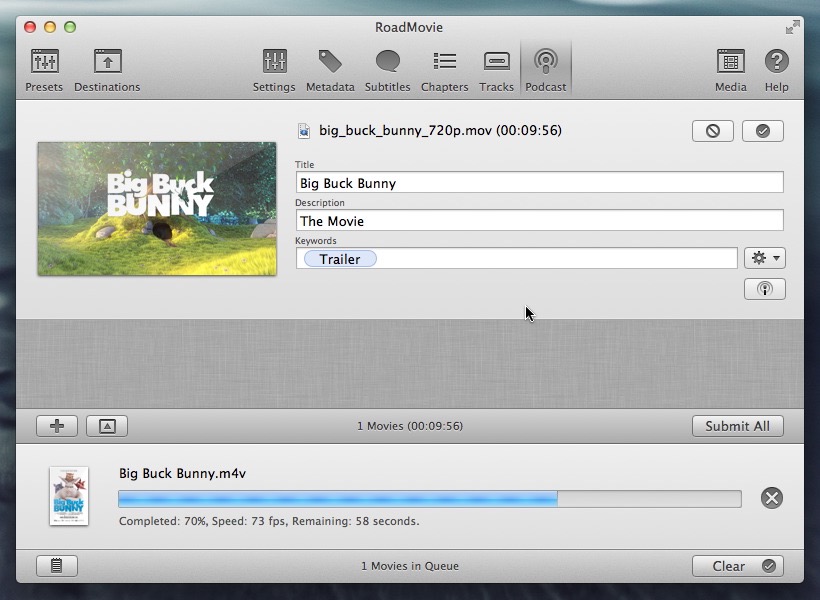820x600 pixels.
Task: Click the cancel circle button beside the filename
Action: click(712, 131)
